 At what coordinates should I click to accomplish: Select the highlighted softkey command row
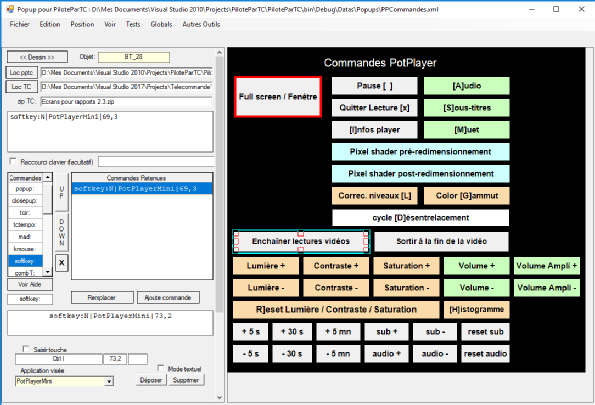click(x=142, y=189)
